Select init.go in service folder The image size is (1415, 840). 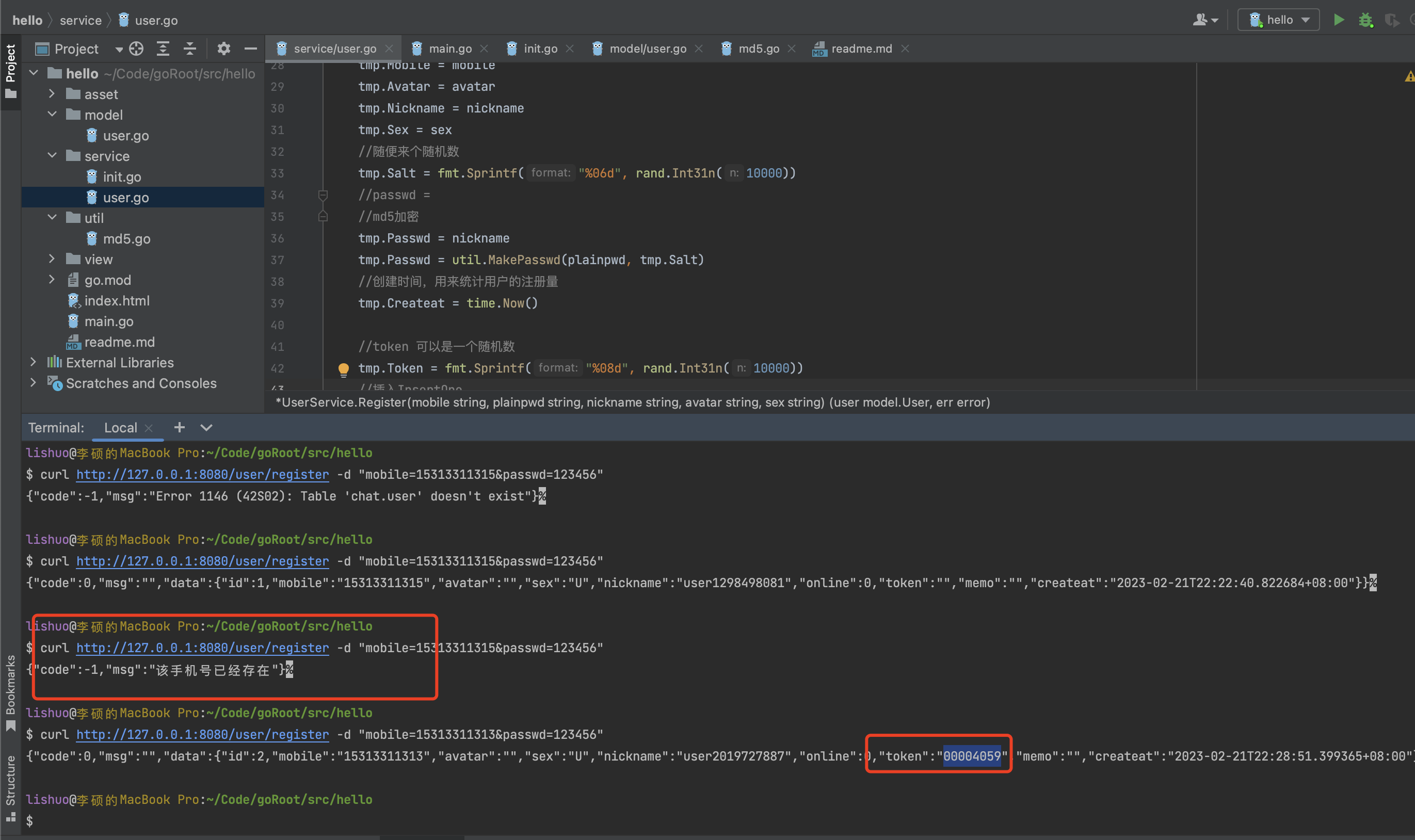(122, 176)
